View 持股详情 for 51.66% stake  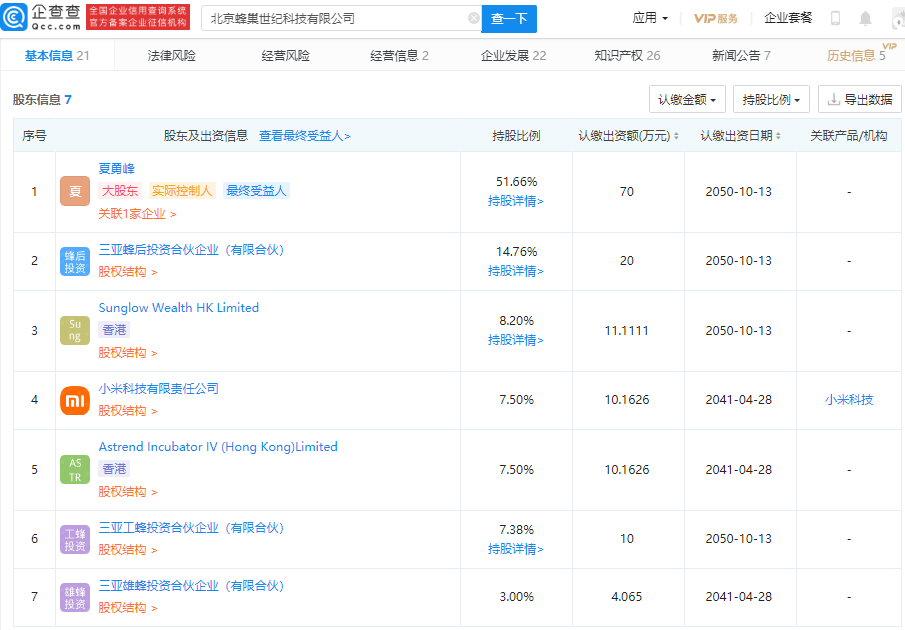coord(516,201)
